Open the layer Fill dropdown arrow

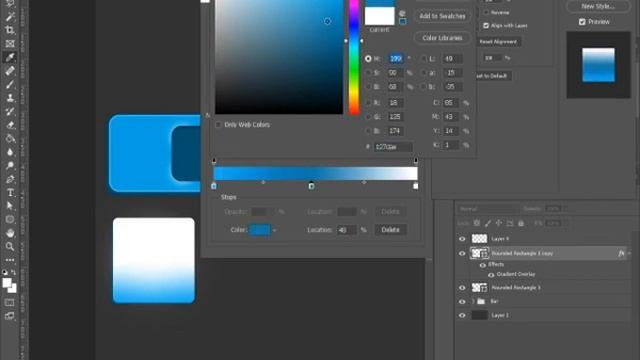(x=565, y=223)
